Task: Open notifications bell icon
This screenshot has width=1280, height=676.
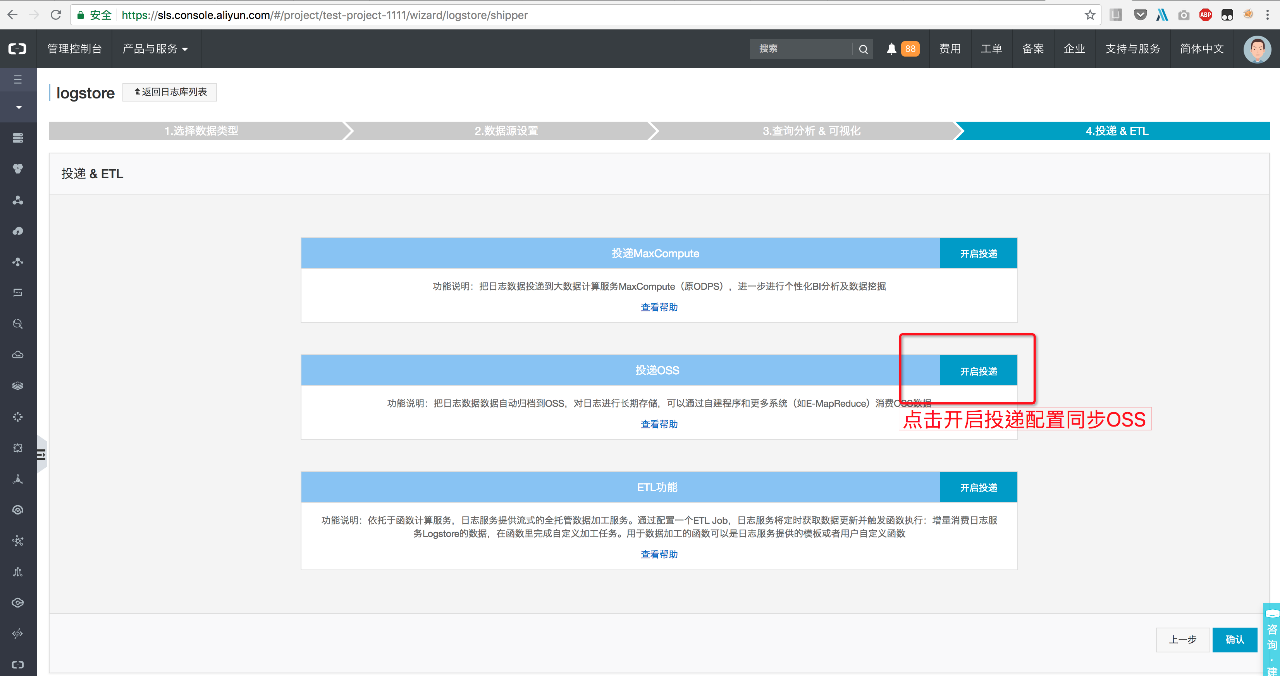Action: (x=892, y=49)
